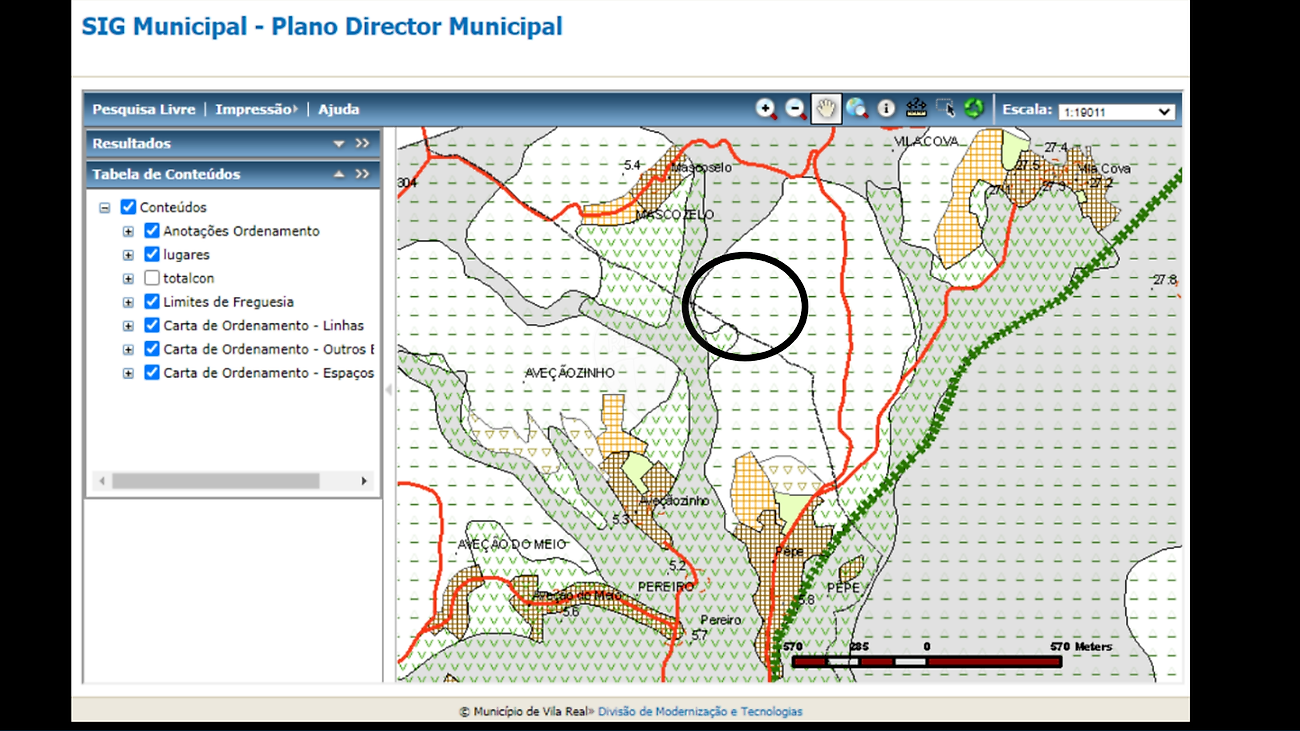Image resolution: width=1300 pixels, height=731 pixels.
Task: Select the totalcon layer label
Action: point(188,278)
